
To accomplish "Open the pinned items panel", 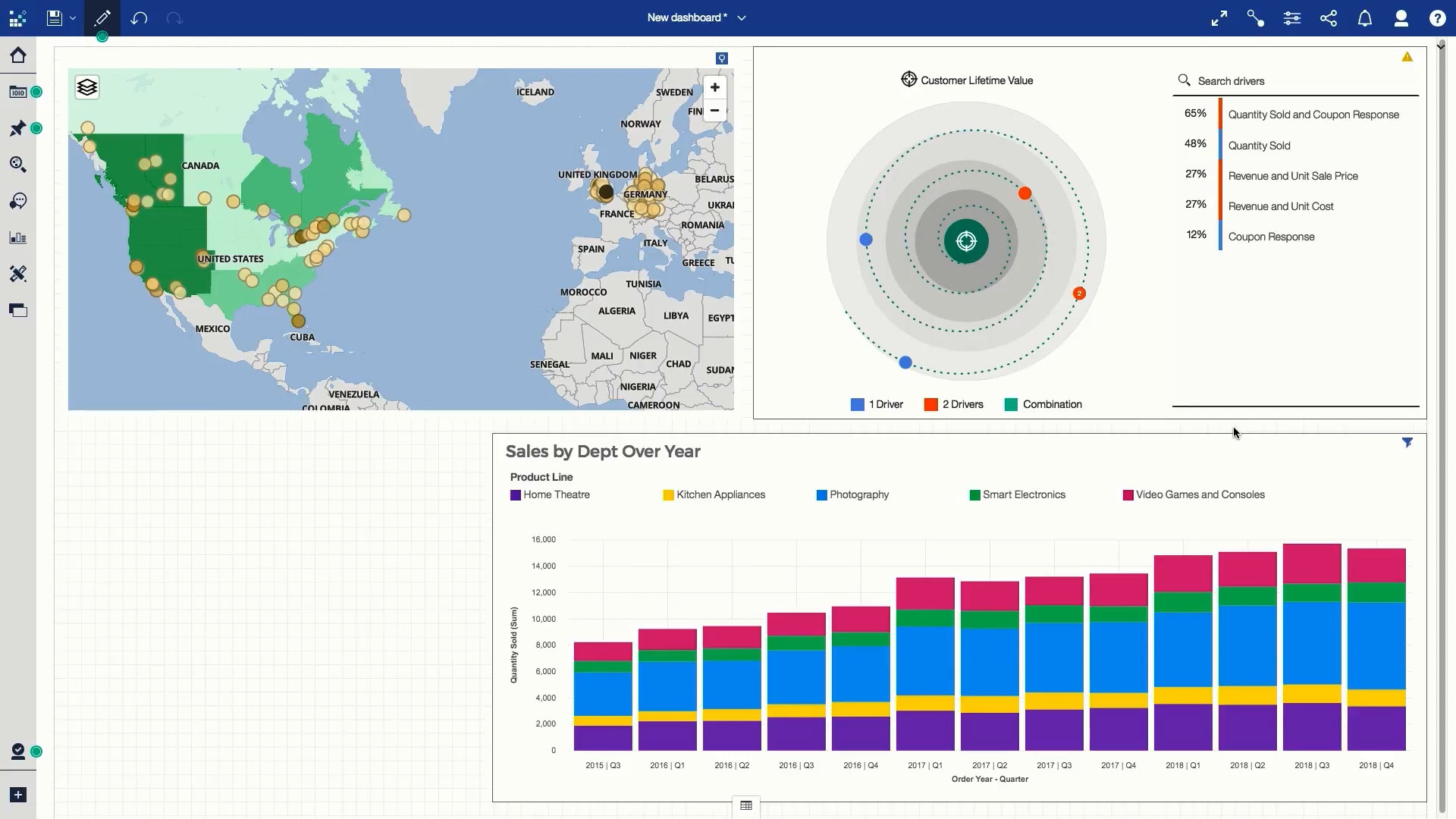I will coord(17,129).
